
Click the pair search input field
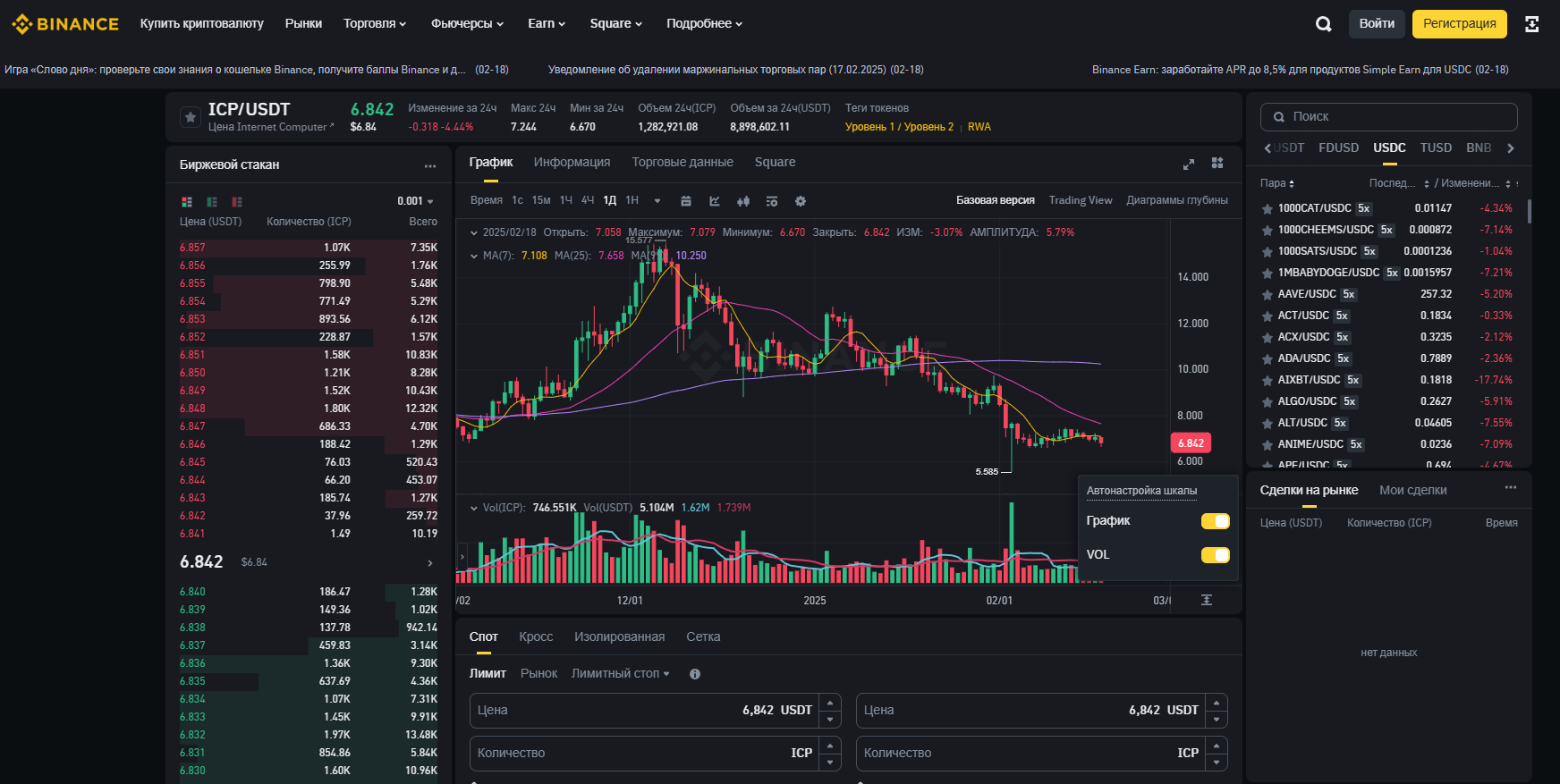(x=1389, y=117)
